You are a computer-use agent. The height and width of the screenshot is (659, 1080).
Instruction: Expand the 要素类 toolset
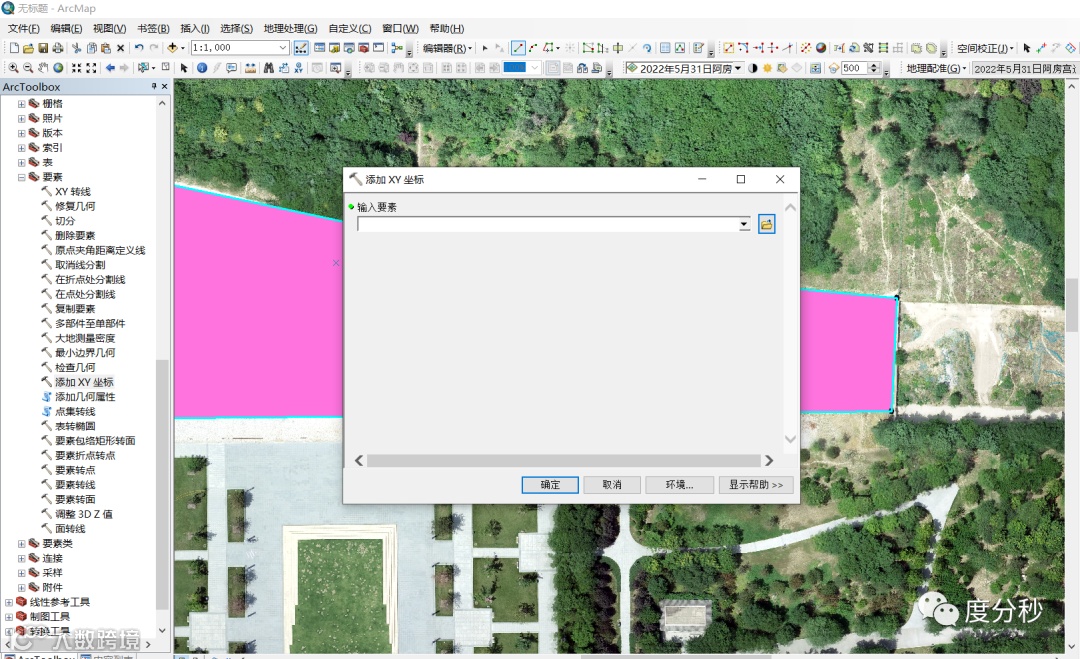(21, 544)
